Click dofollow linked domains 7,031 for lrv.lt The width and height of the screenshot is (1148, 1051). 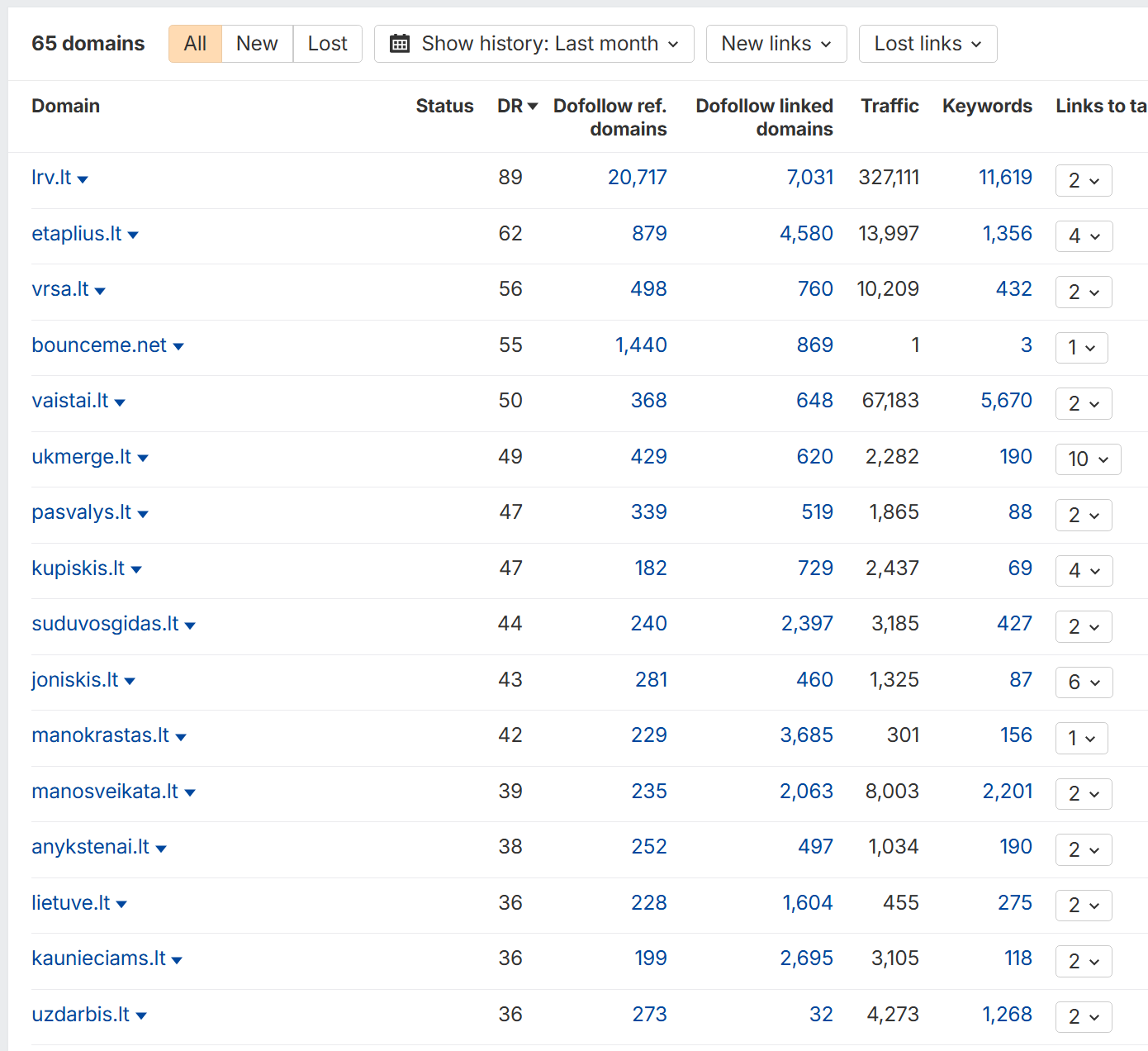(809, 178)
